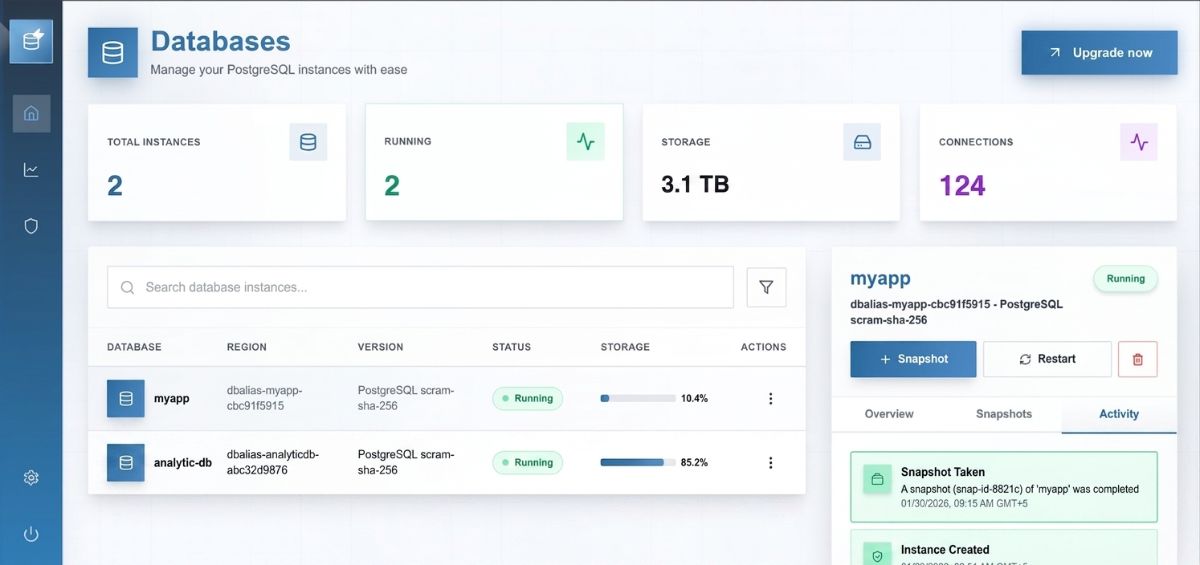The width and height of the screenshot is (1200, 565).
Task: Click the 10.4% storage label
Action: (694, 398)
